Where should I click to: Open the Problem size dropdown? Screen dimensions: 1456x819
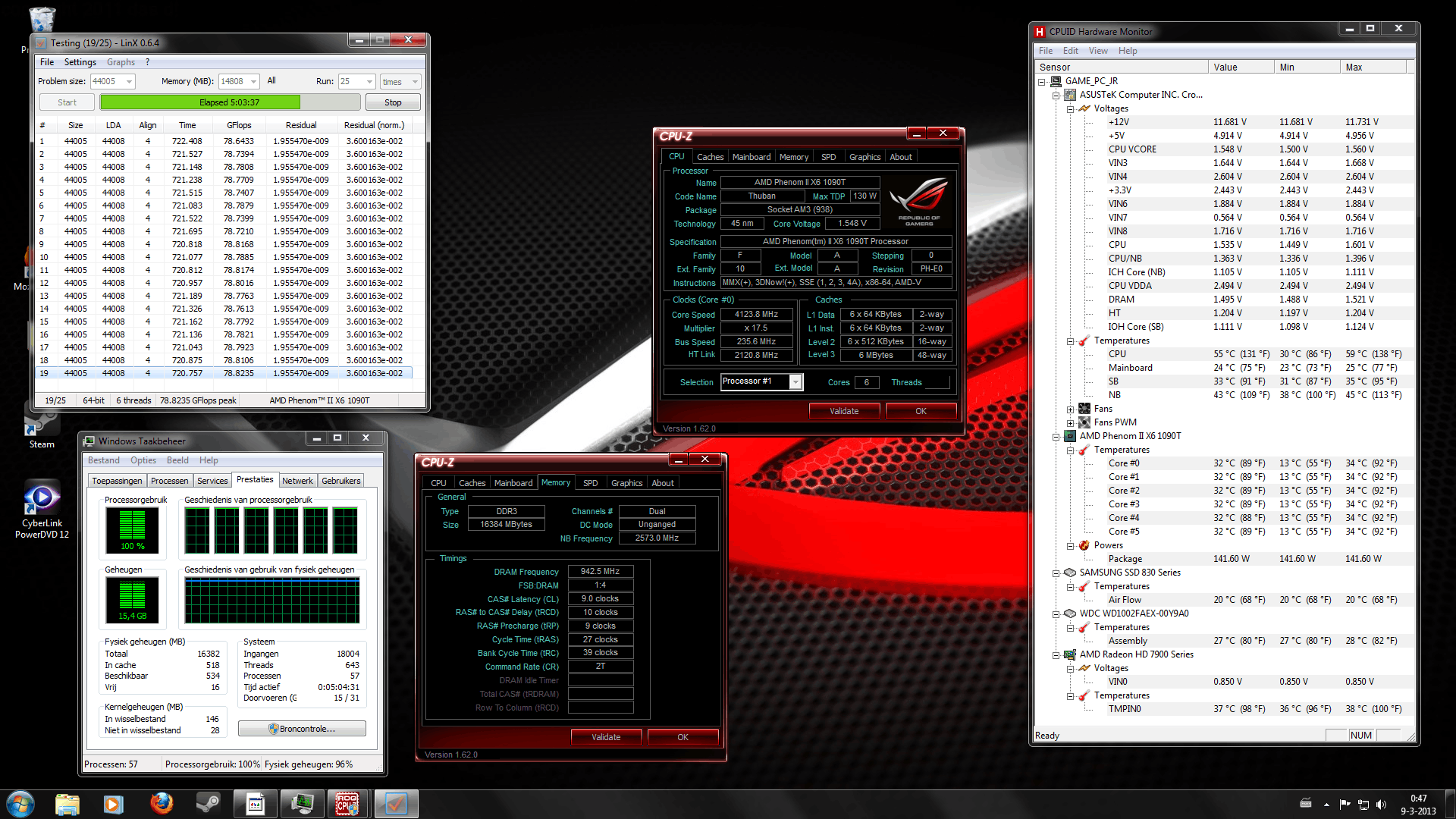pos(130,82)
